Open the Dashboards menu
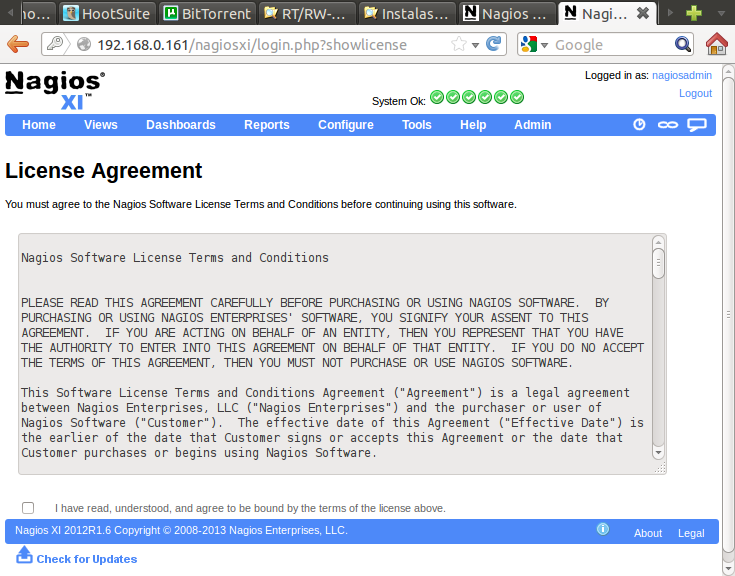735x576 pixels. pos(181,125)
